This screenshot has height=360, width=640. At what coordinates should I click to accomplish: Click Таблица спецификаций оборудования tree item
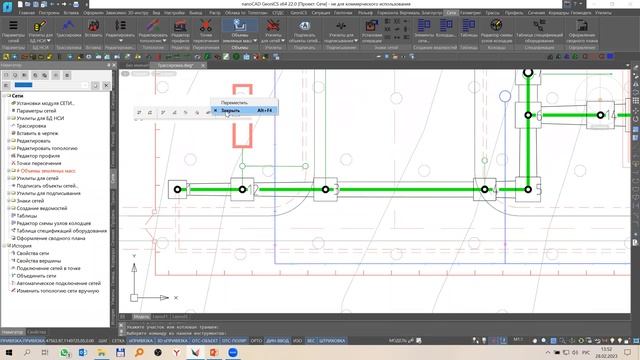pyautogui.click(x=62, y=231)
